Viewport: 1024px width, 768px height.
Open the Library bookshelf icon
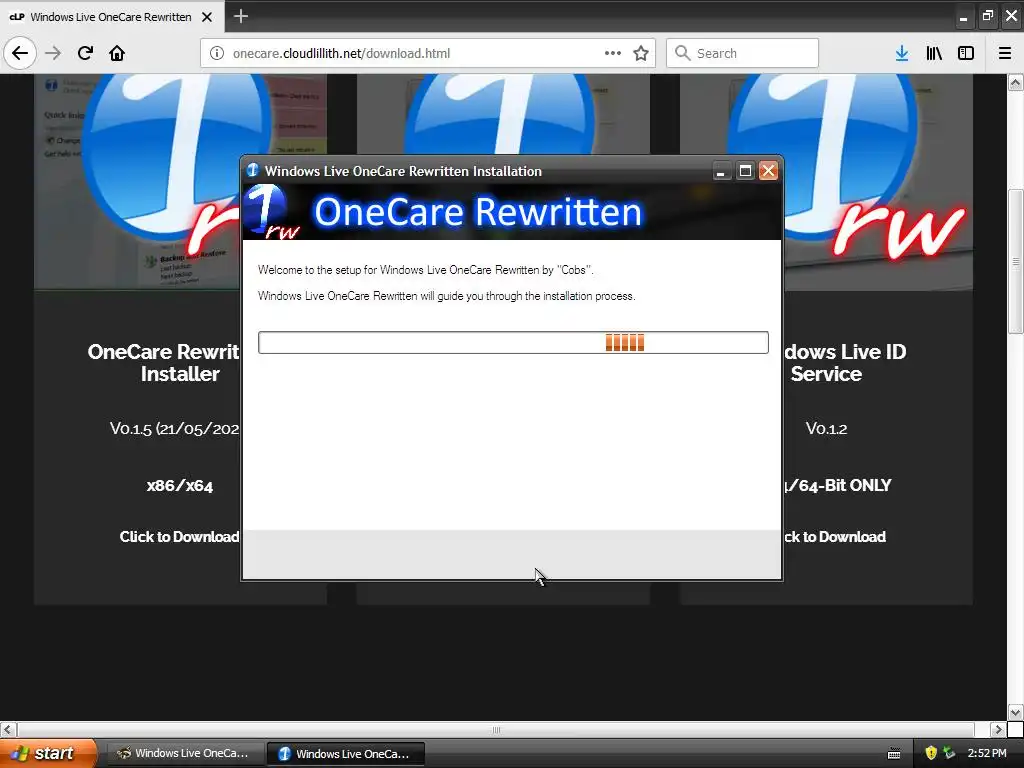pyautogui.click(x=934, y=53)
